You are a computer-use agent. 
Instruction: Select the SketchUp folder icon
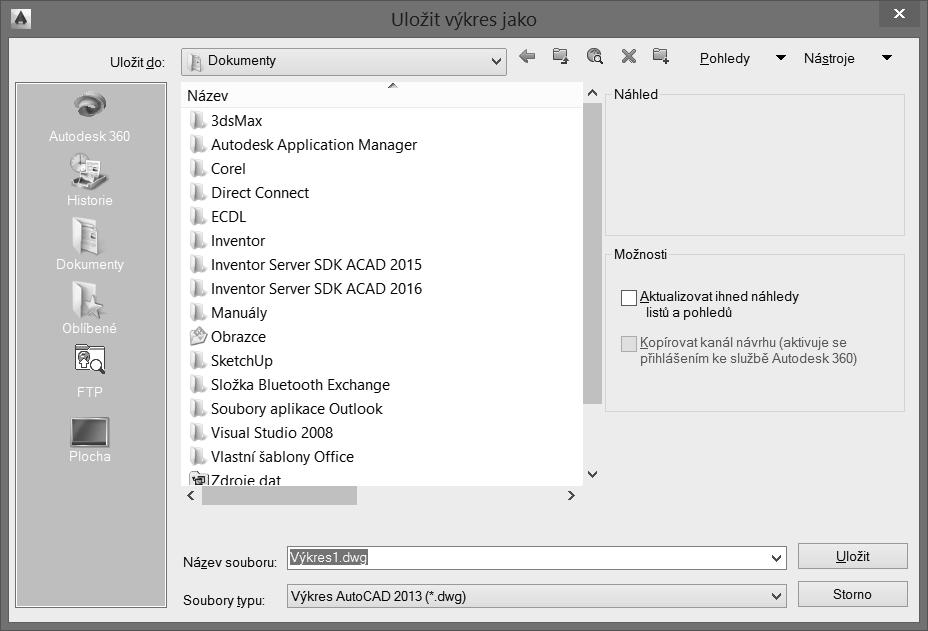(198, 360)
